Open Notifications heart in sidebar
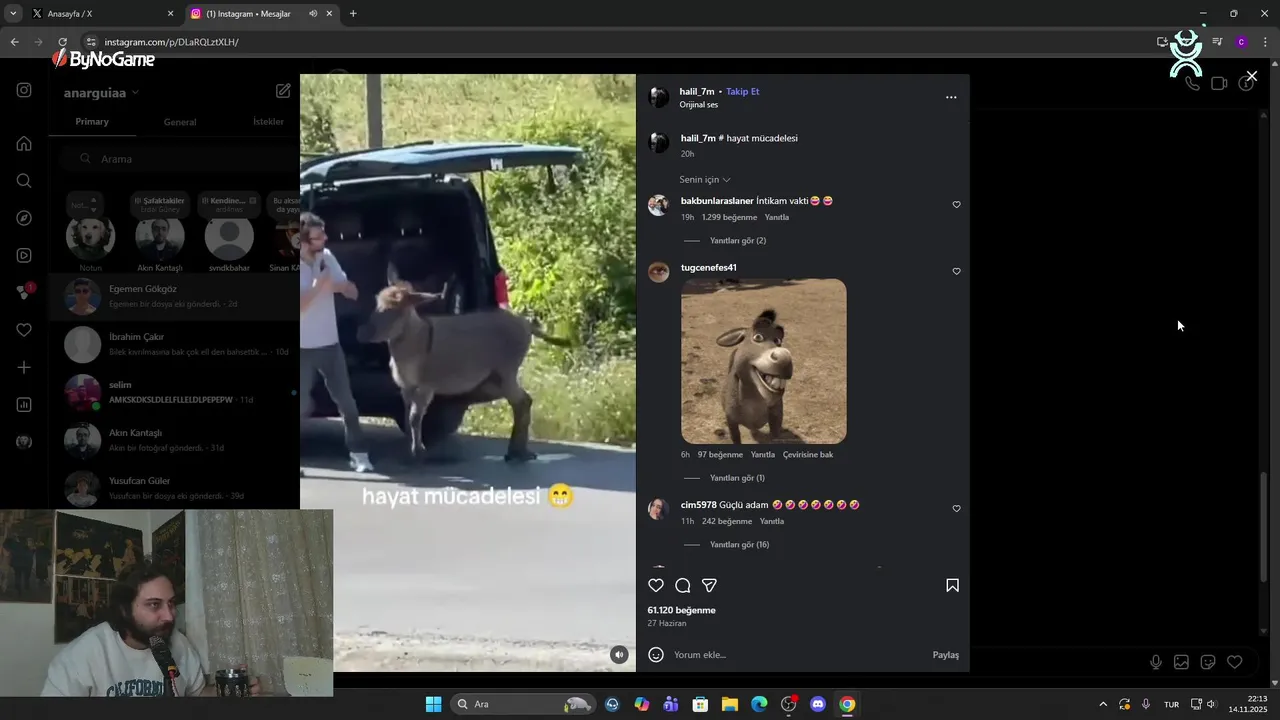 click(24, 330)
